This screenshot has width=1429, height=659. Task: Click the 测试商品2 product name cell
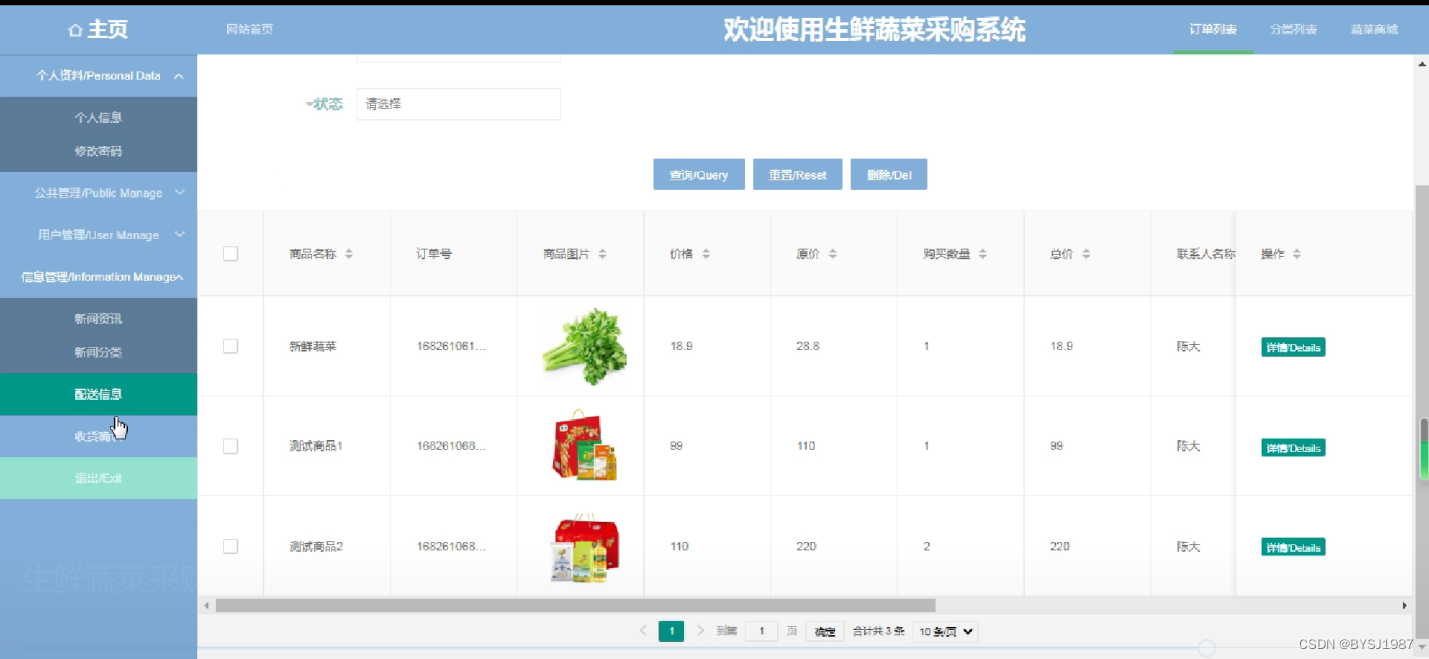[316, 546]
